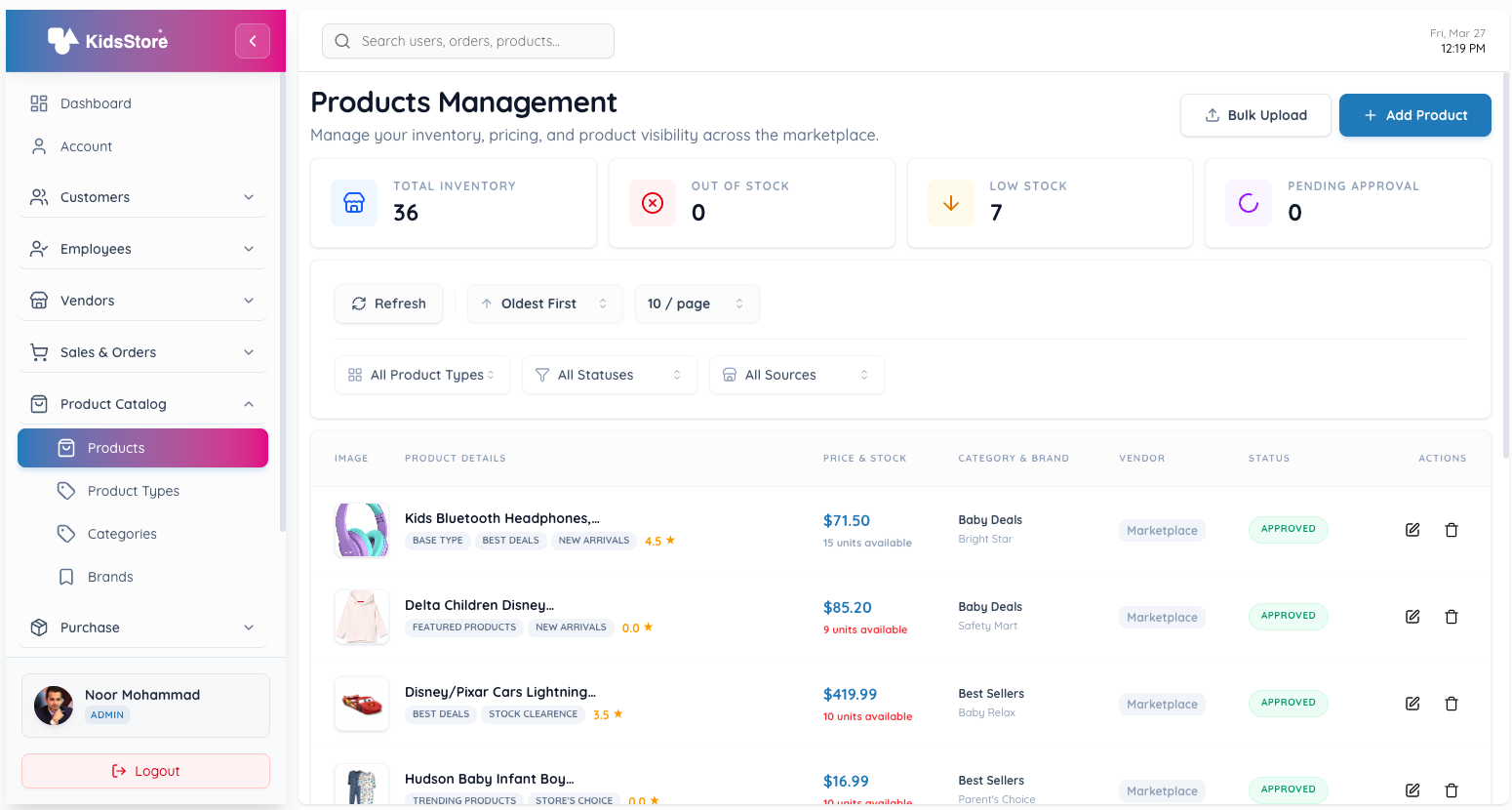Click the Pending Approval spinner icon
This screenshot has height=810, width=1512.
coord(1249,202)
